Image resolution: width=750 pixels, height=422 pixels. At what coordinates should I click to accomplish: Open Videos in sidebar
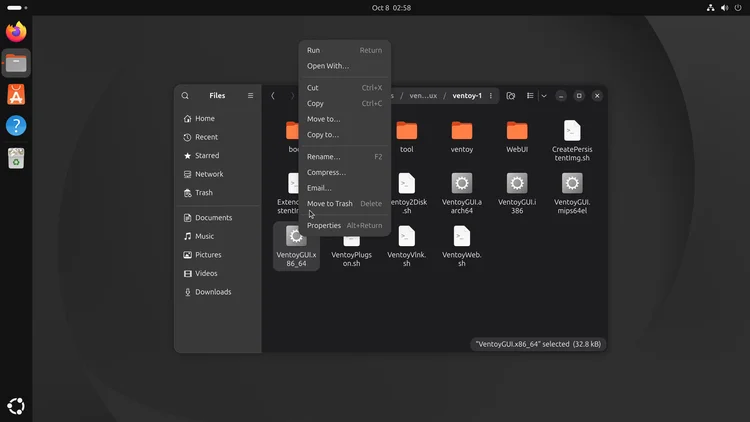(218, 274)
